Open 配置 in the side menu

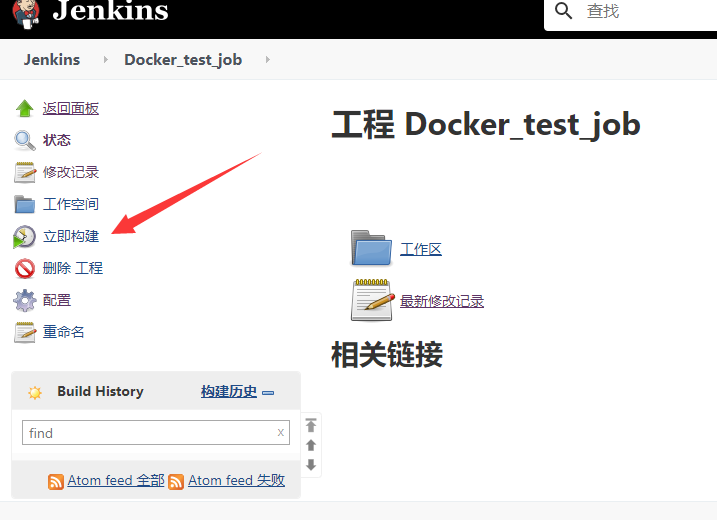pos(57,300)
